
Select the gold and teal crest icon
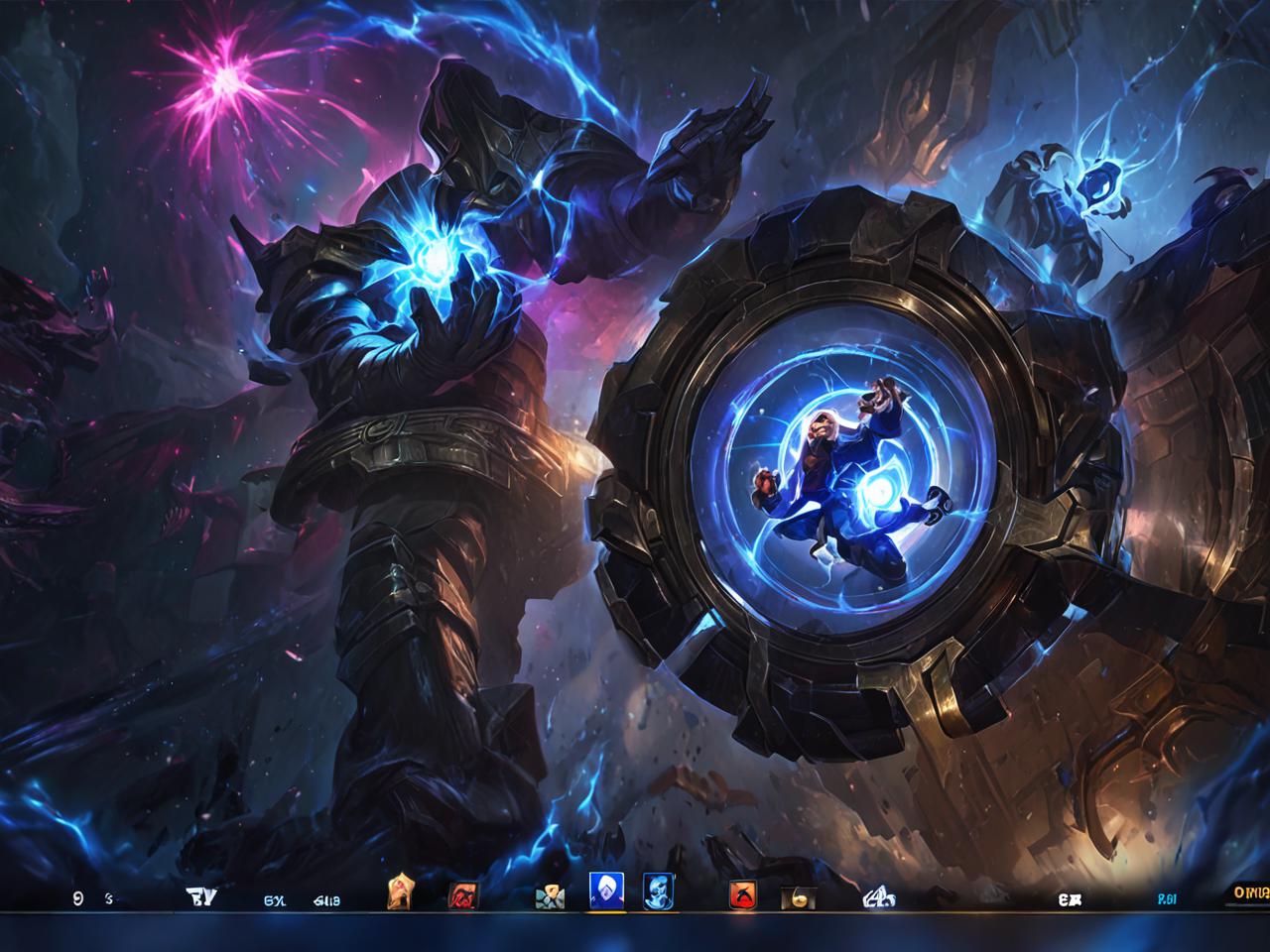[549, 898]
